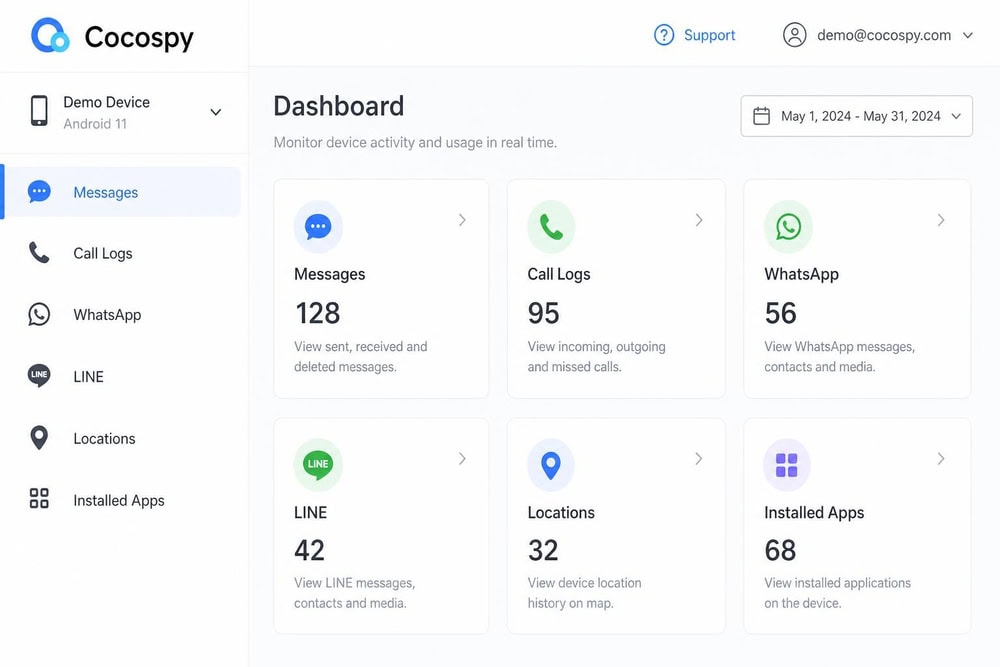The image size is (1000, 667).
Task: Click the Demo Device phone icon
Action: [x=39, y=111]
